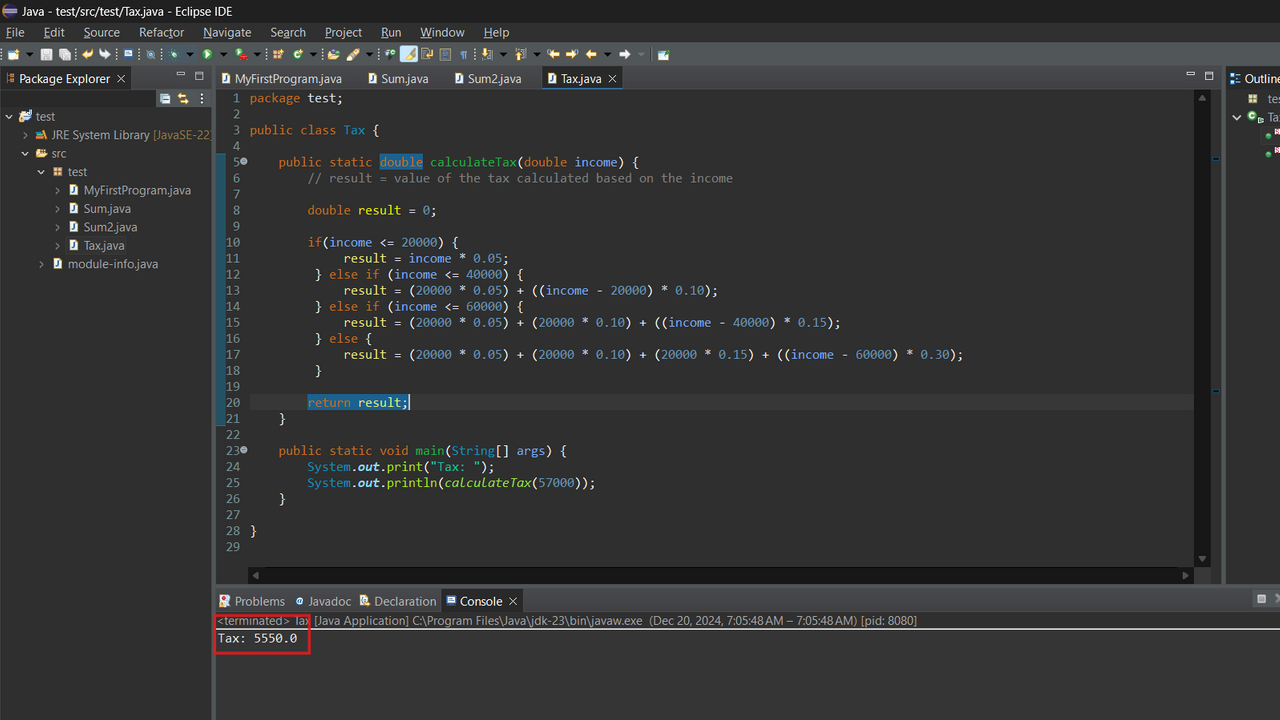Open dropdown next to New file icon

[29, 54]
